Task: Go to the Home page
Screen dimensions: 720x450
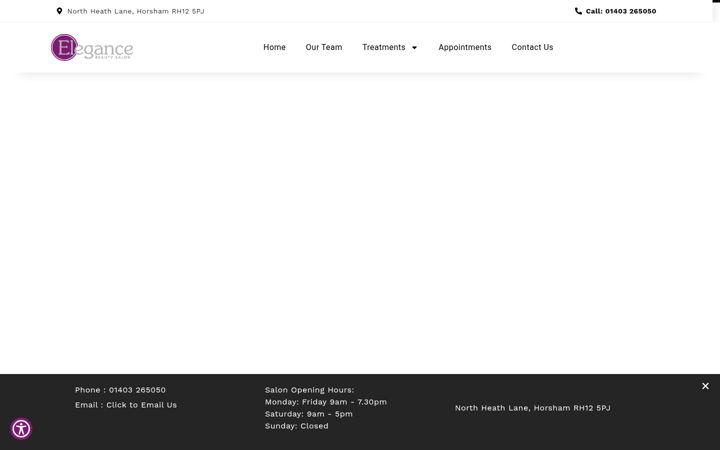Action: pos(274,47)
